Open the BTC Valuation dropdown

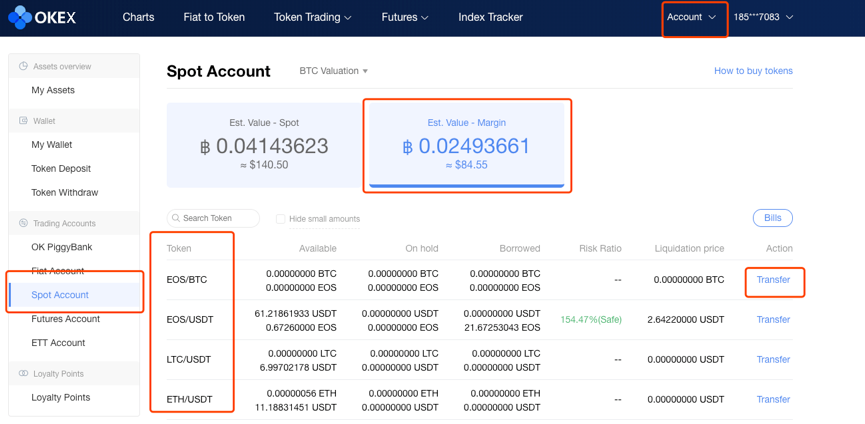click(333, 71)
